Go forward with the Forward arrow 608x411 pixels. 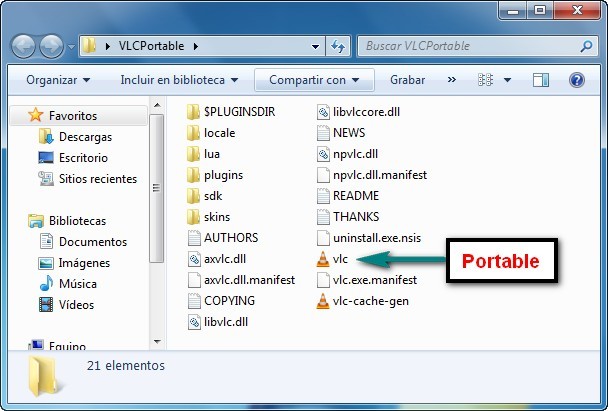[x=52, y=46]
